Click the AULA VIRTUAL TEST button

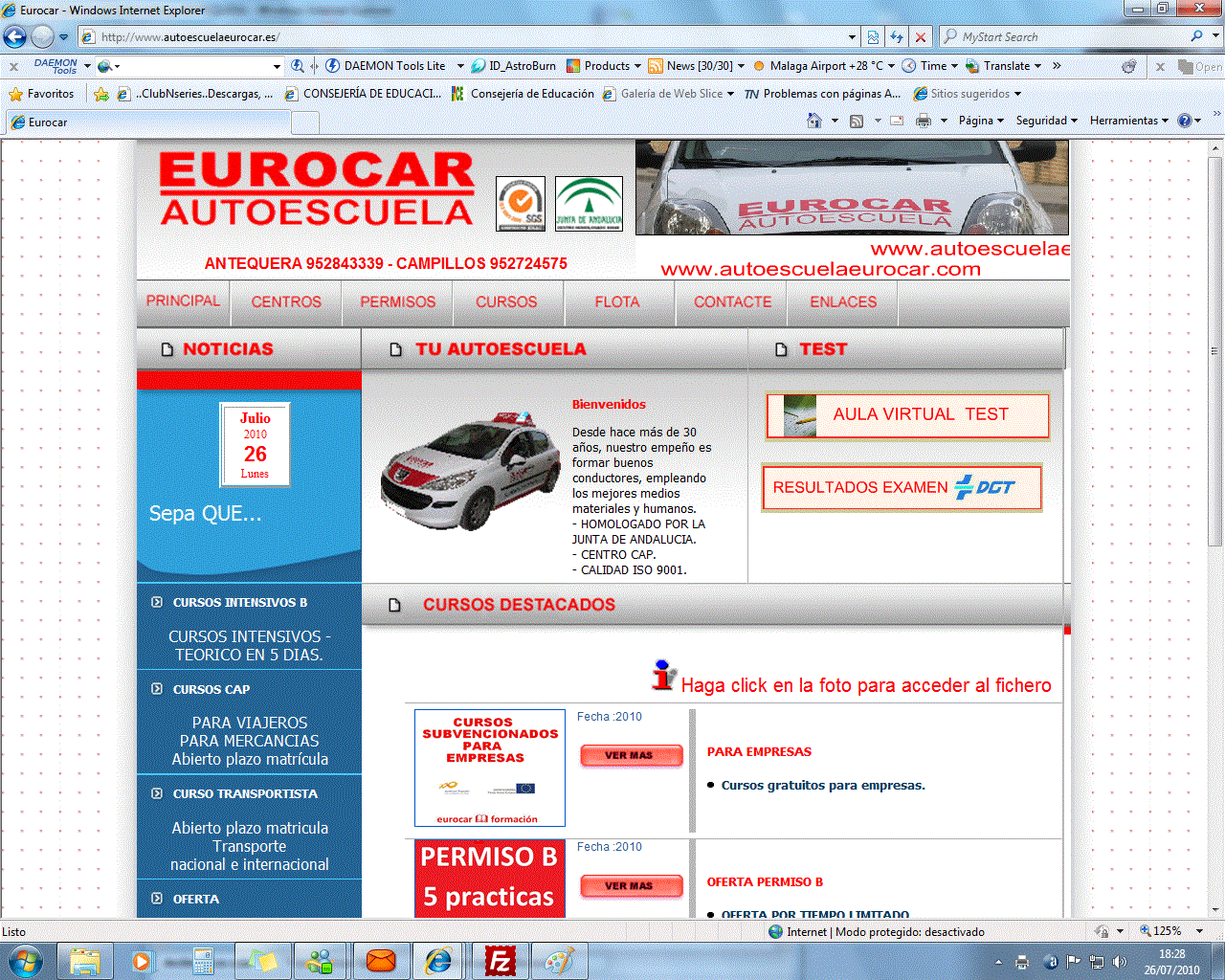click(x=907, y=415)
